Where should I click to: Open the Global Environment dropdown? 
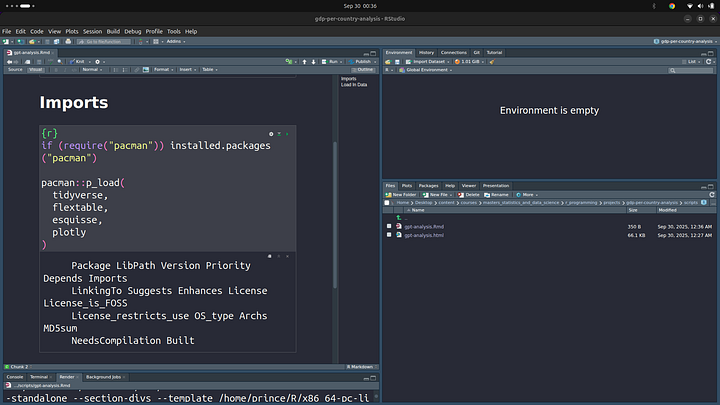(x=427, y=70)
